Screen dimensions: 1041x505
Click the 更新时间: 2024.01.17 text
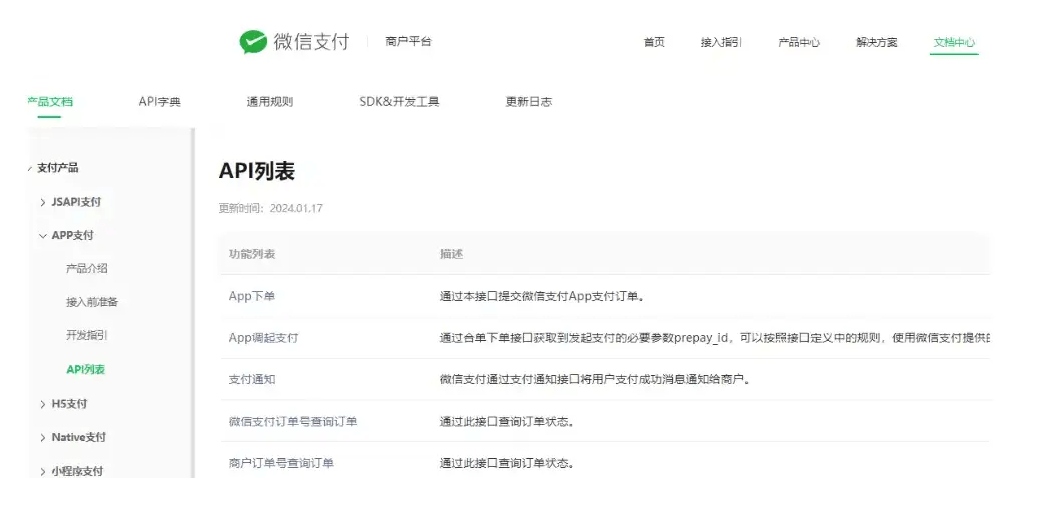coord(271,208)
